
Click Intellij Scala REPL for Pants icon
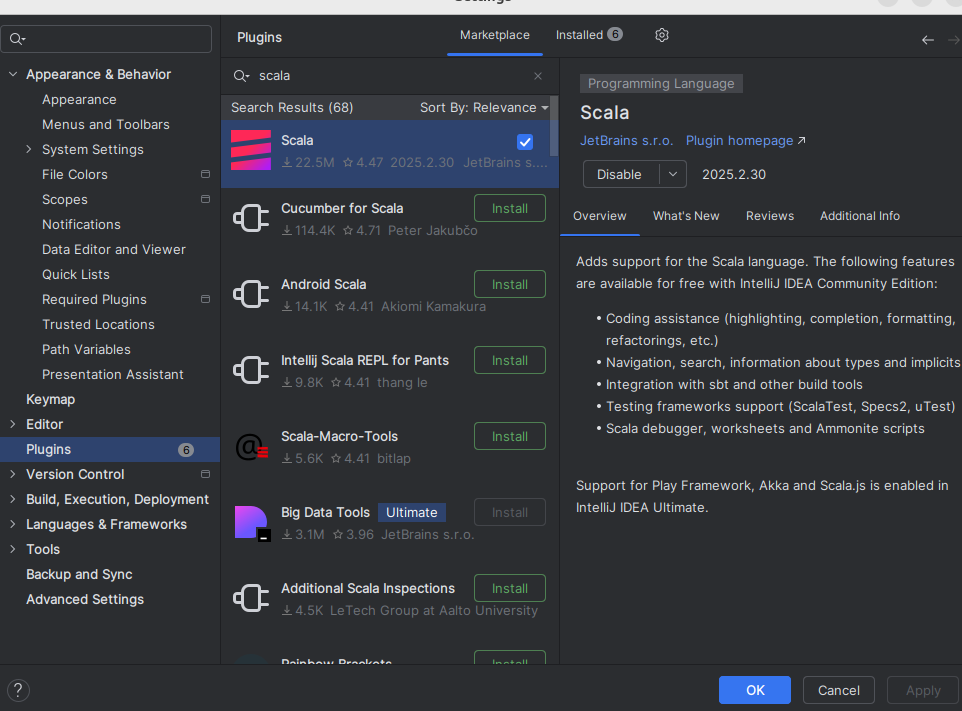(x=251, y=370)
